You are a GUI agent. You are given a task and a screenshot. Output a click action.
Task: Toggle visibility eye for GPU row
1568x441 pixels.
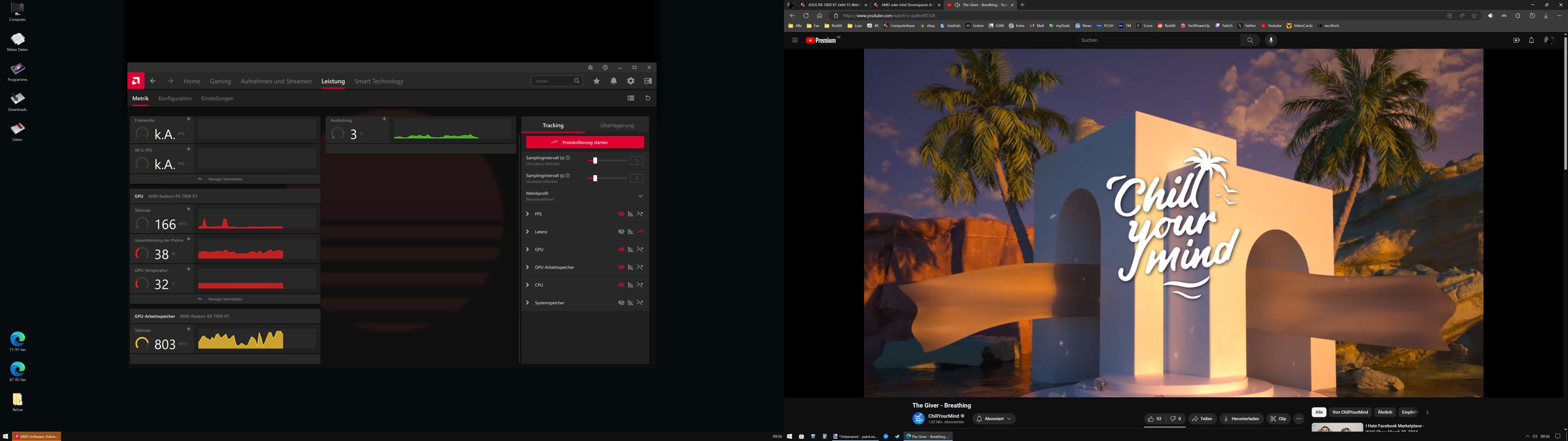(621, 250)
